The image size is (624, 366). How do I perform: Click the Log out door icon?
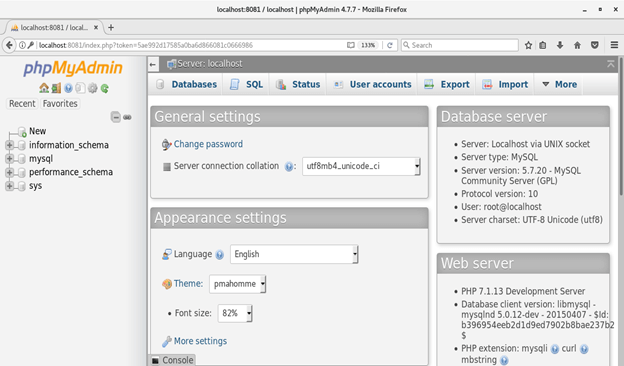(x=56, y=88)
